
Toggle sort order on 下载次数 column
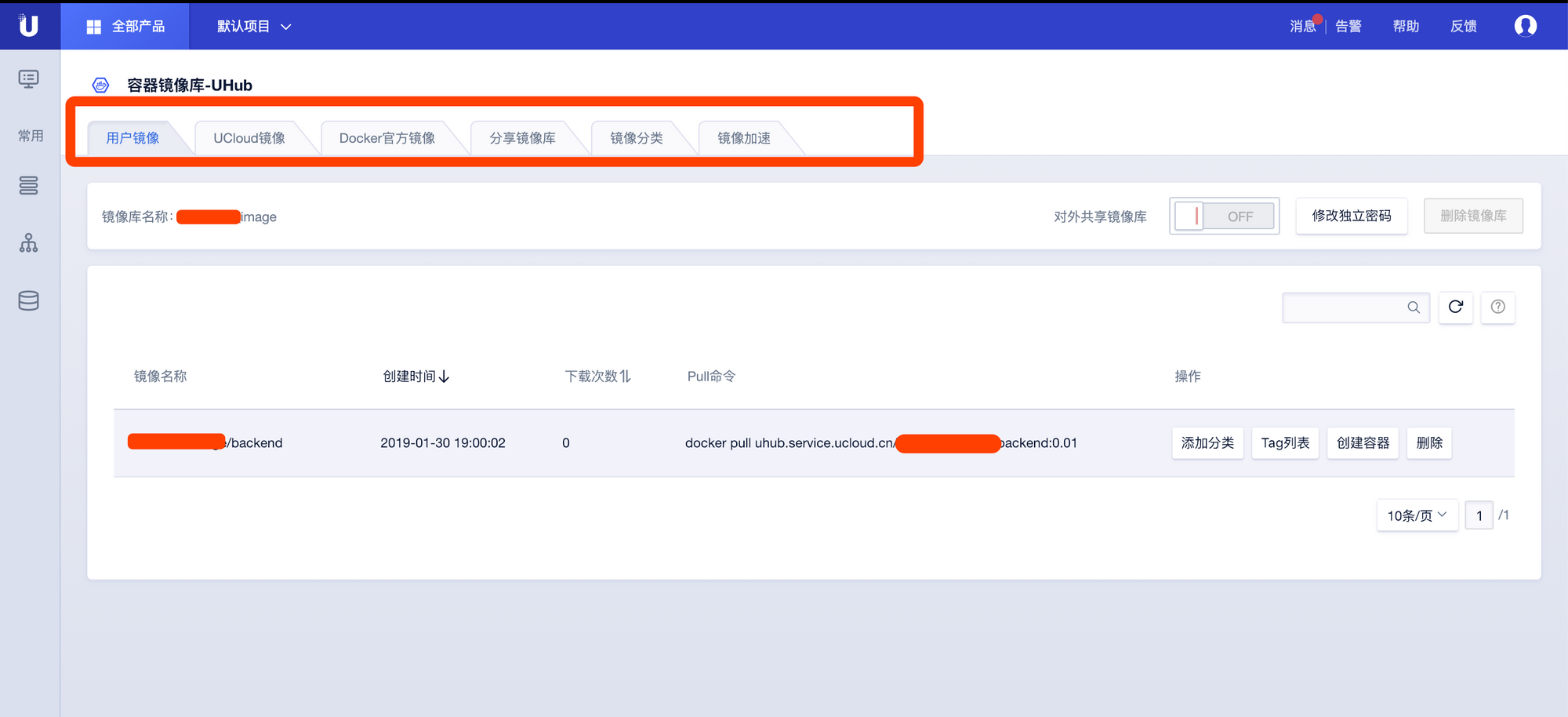624,376
